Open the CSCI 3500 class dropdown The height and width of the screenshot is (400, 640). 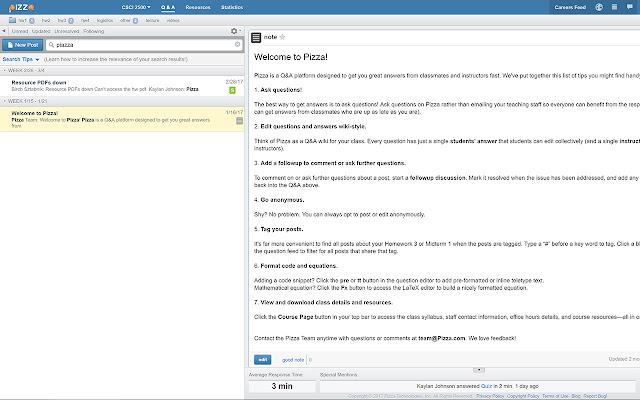136,7
